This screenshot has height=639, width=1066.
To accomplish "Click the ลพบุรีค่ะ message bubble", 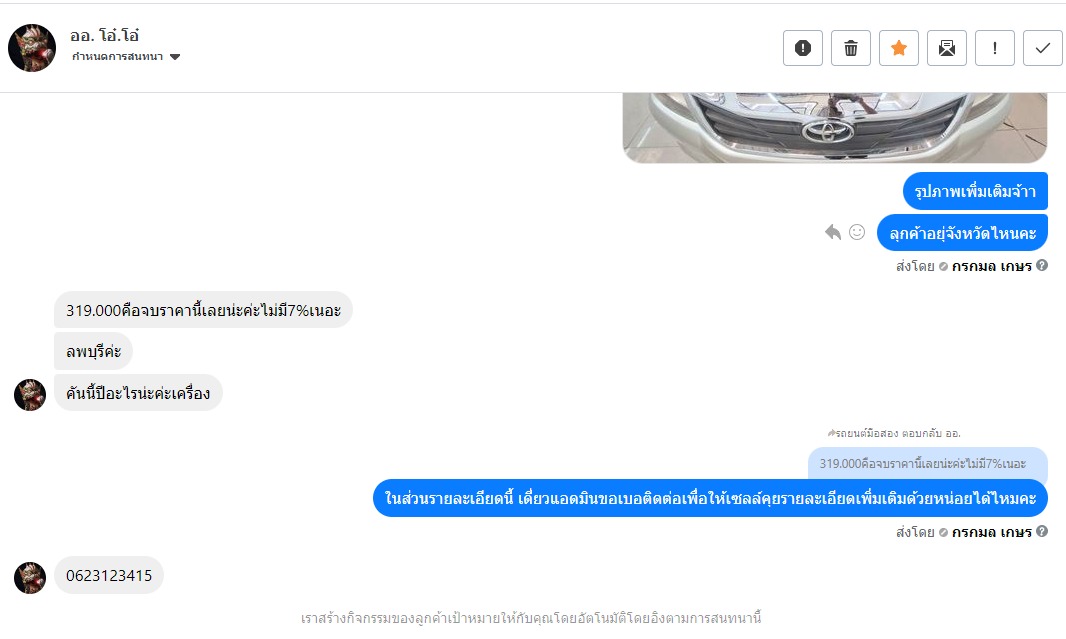I will coord(93,351).
